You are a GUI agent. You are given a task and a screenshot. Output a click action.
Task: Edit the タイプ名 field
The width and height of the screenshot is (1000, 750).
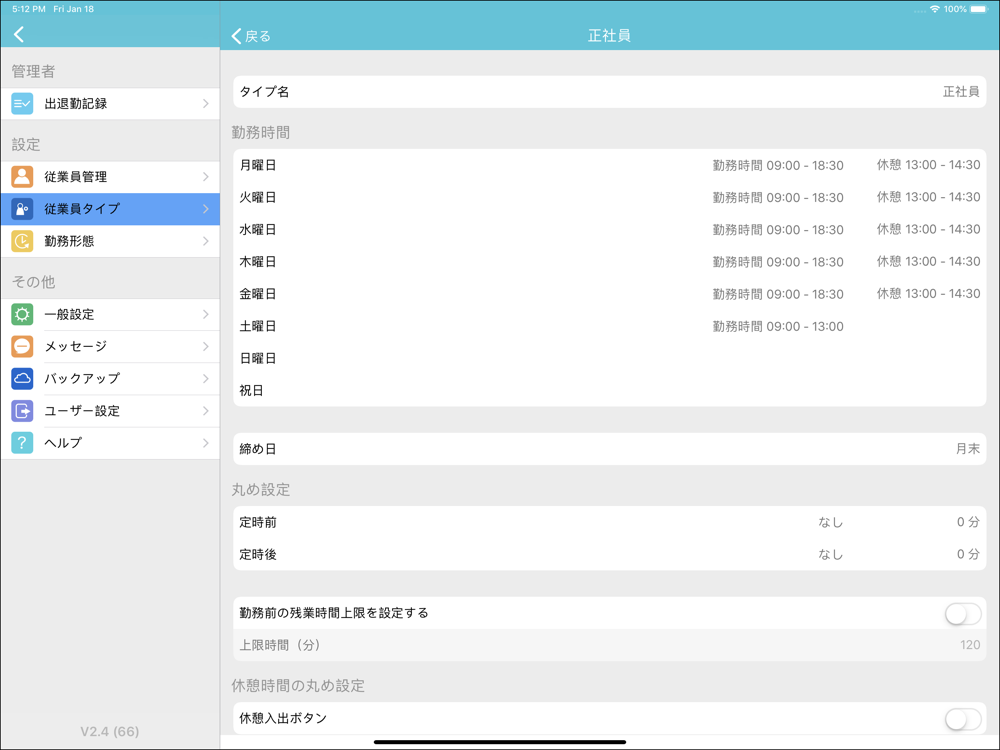(x=610, y=92)
